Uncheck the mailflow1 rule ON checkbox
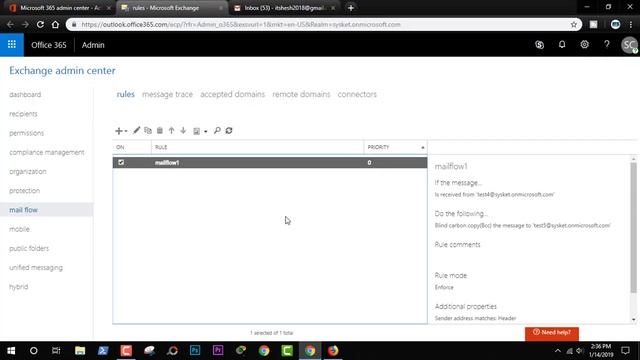The height and width of the screenshot is (360, 640). click(121, 162)
